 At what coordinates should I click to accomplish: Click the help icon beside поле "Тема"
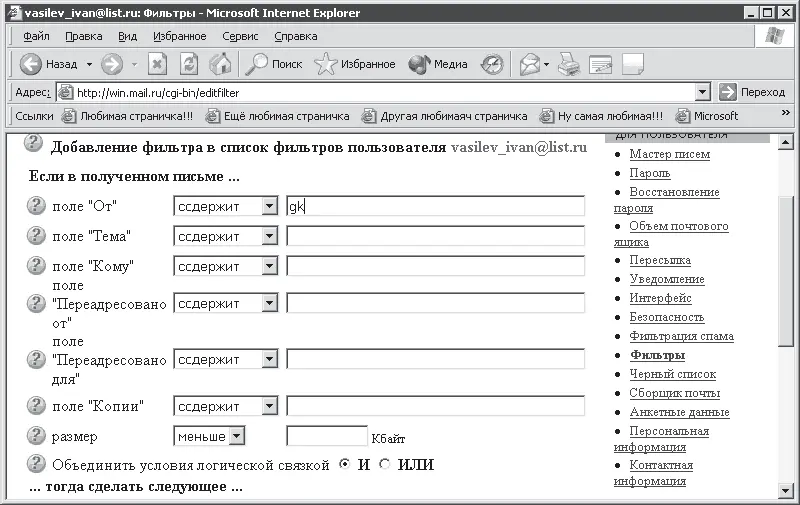pos(36,236)
